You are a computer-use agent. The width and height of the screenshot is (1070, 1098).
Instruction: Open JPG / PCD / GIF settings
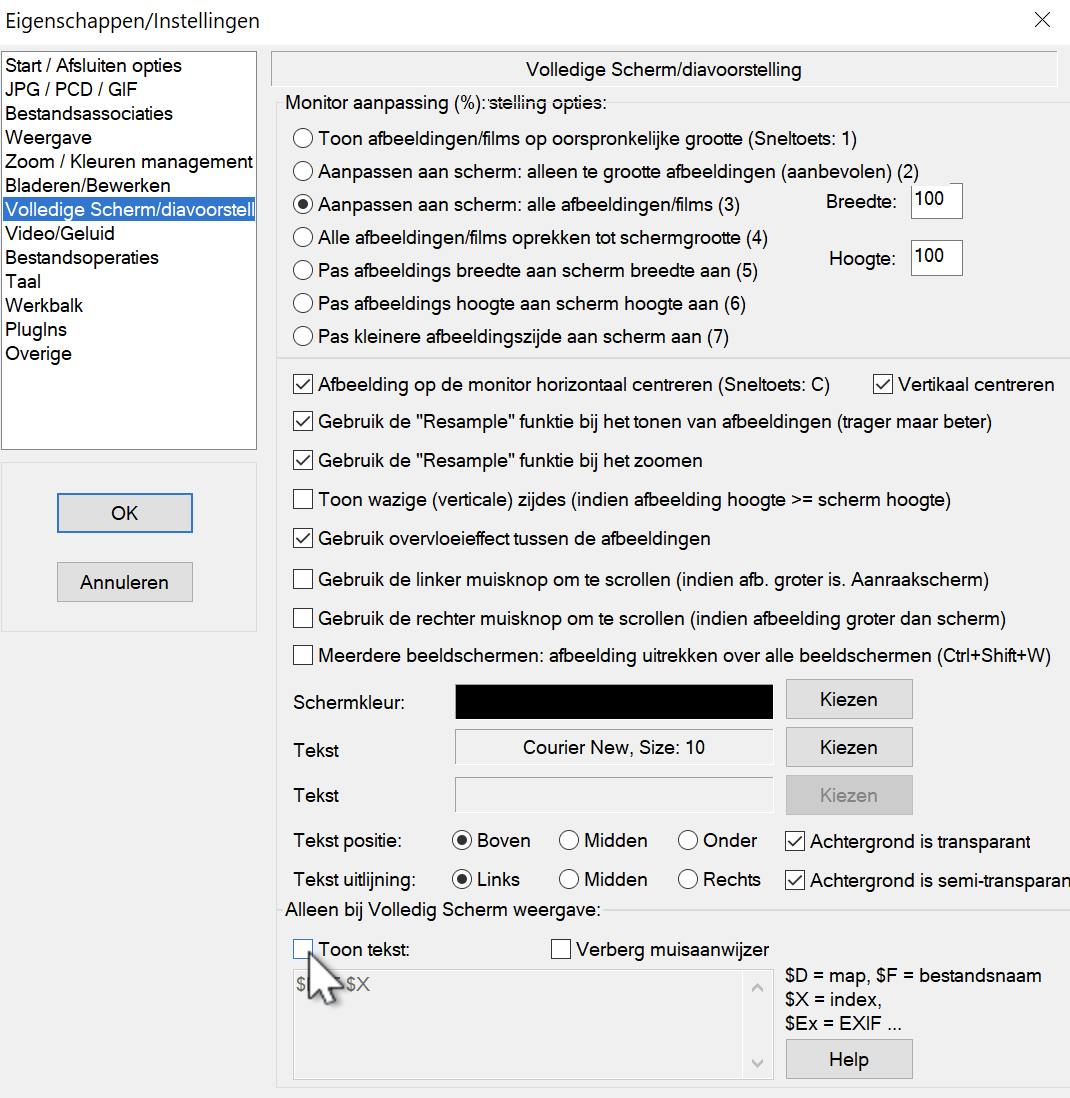click(129, 90)
